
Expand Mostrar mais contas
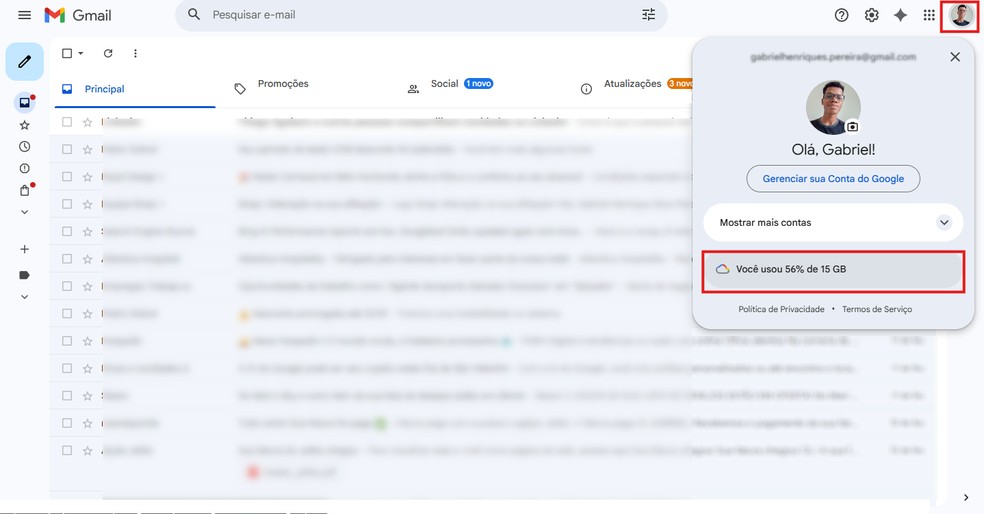point(833,222)
